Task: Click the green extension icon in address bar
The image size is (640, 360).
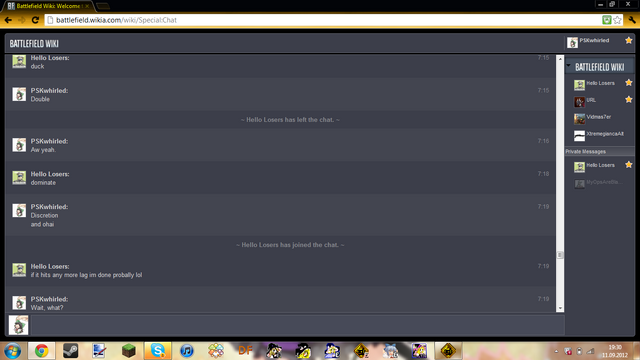Action: [x=607, y=20]
